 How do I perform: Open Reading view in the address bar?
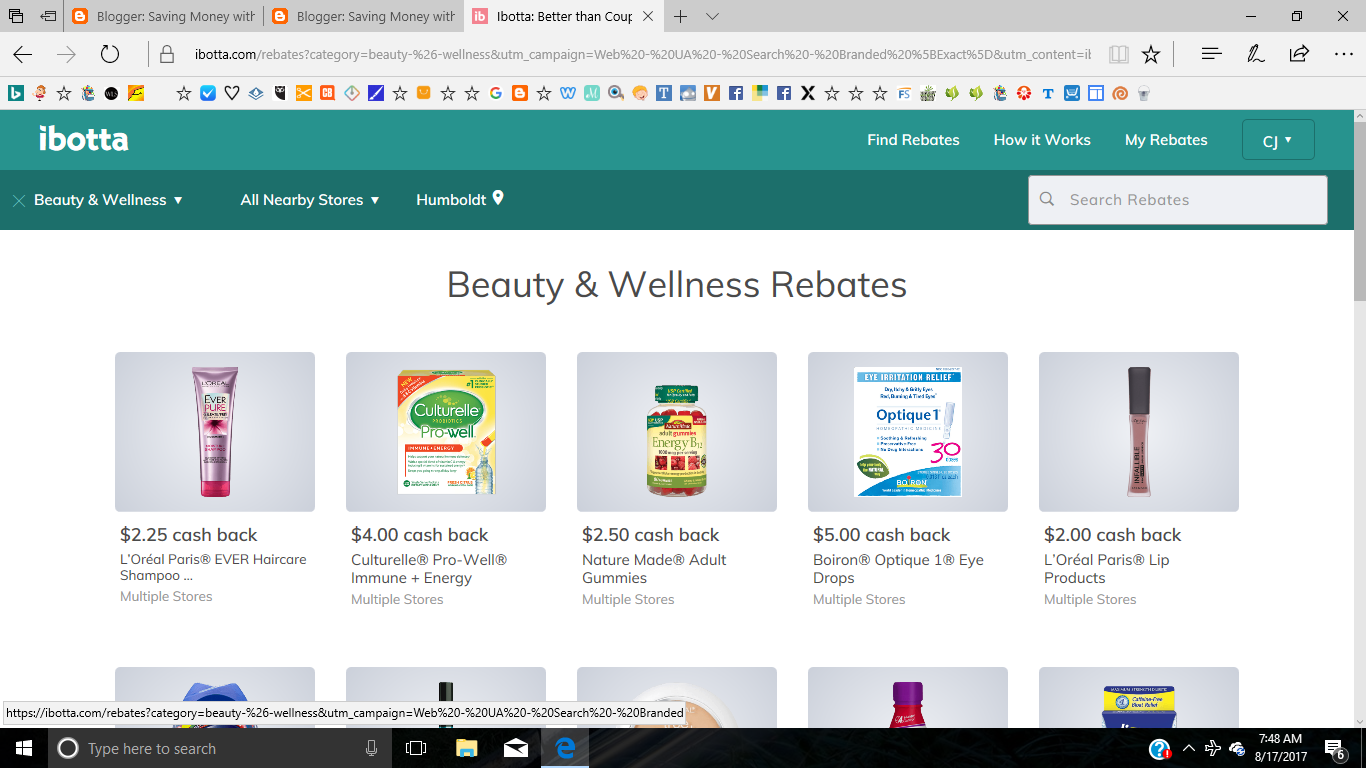1118,54
